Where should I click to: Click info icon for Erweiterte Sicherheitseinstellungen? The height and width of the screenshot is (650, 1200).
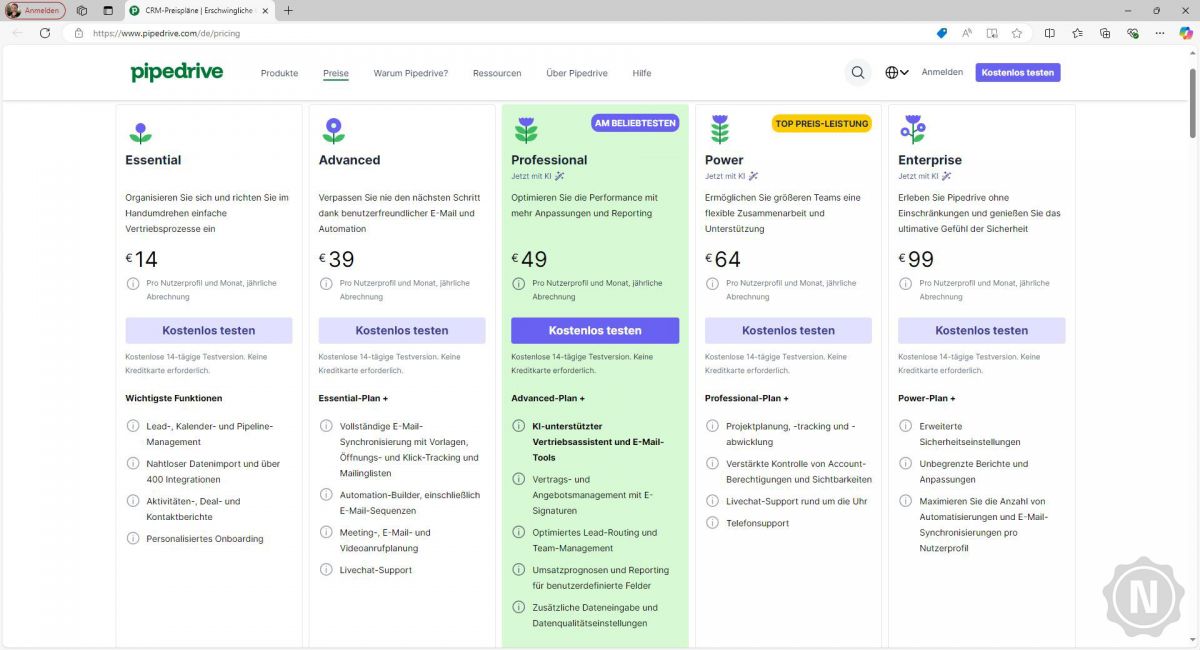point(905,426)
